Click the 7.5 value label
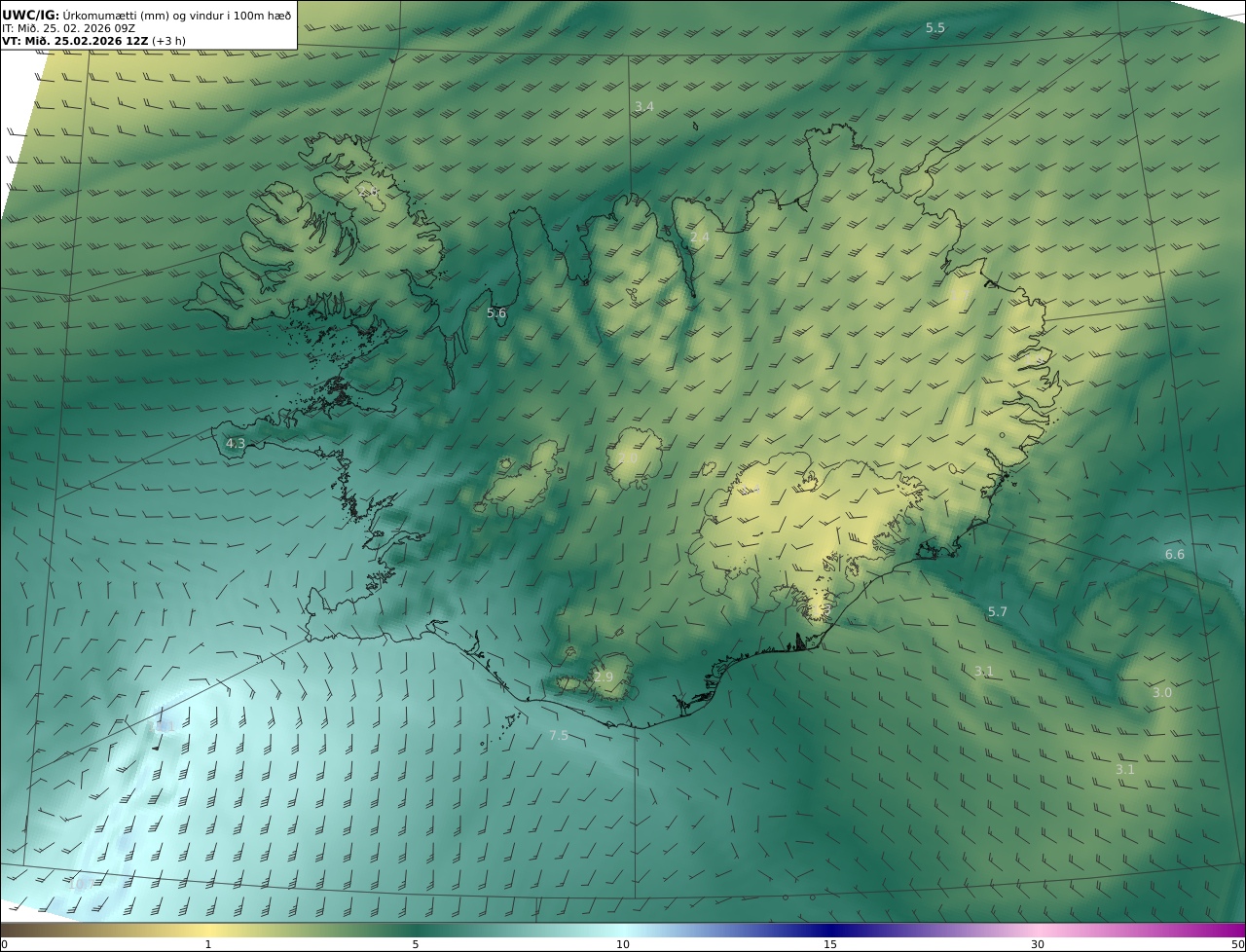This screenshot has height=952, width=1246. click(559, 736)
